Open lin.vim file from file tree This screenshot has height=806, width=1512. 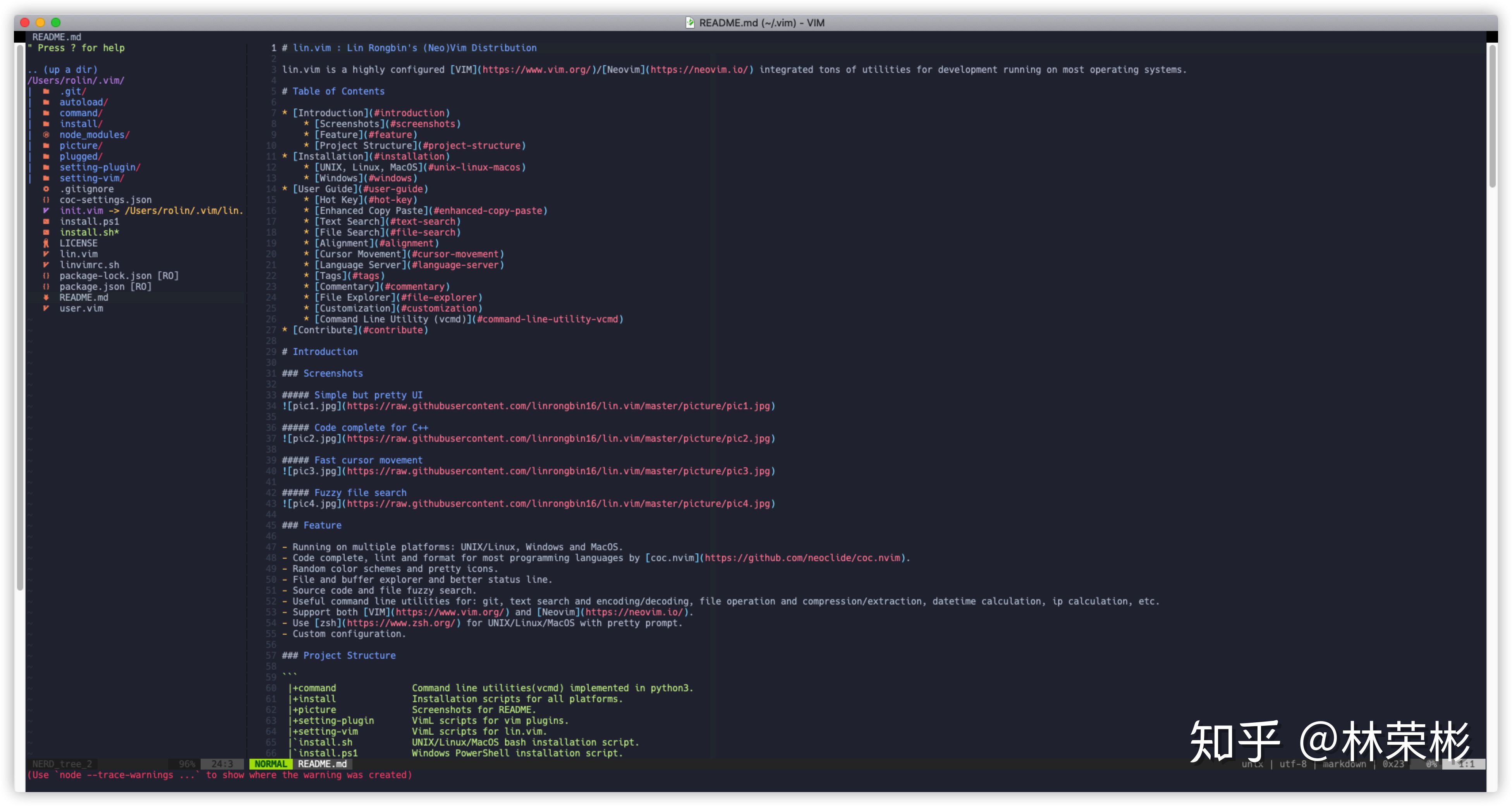(78, 254)
